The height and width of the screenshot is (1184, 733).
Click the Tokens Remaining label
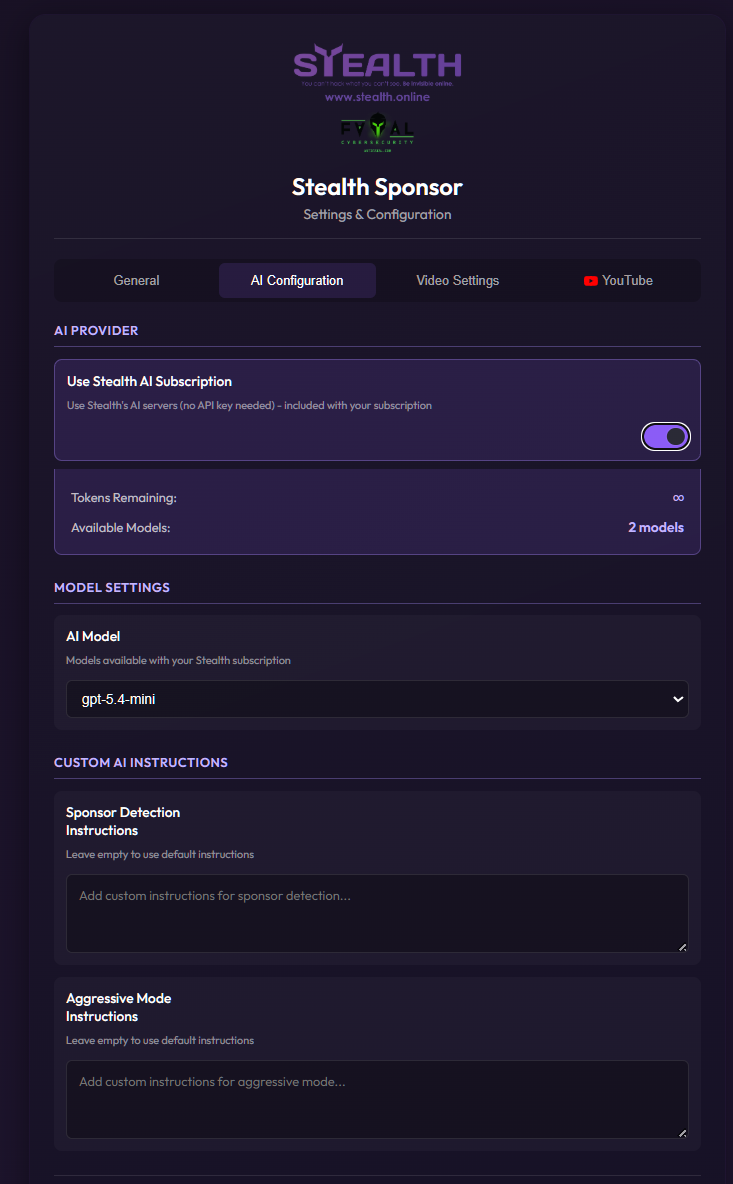(123, 498)
